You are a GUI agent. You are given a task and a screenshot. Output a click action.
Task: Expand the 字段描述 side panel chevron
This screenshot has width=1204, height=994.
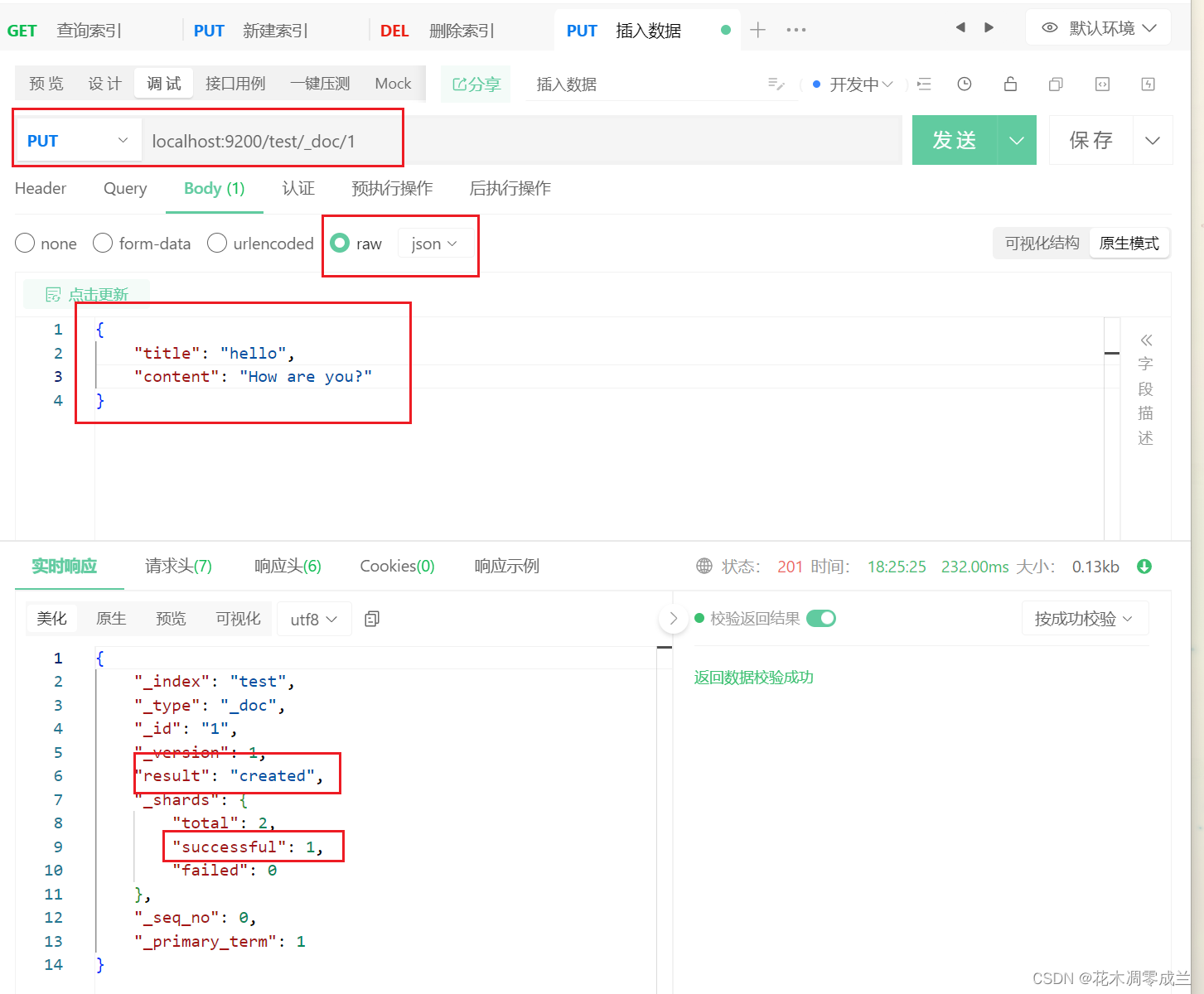coord(1146,340)
